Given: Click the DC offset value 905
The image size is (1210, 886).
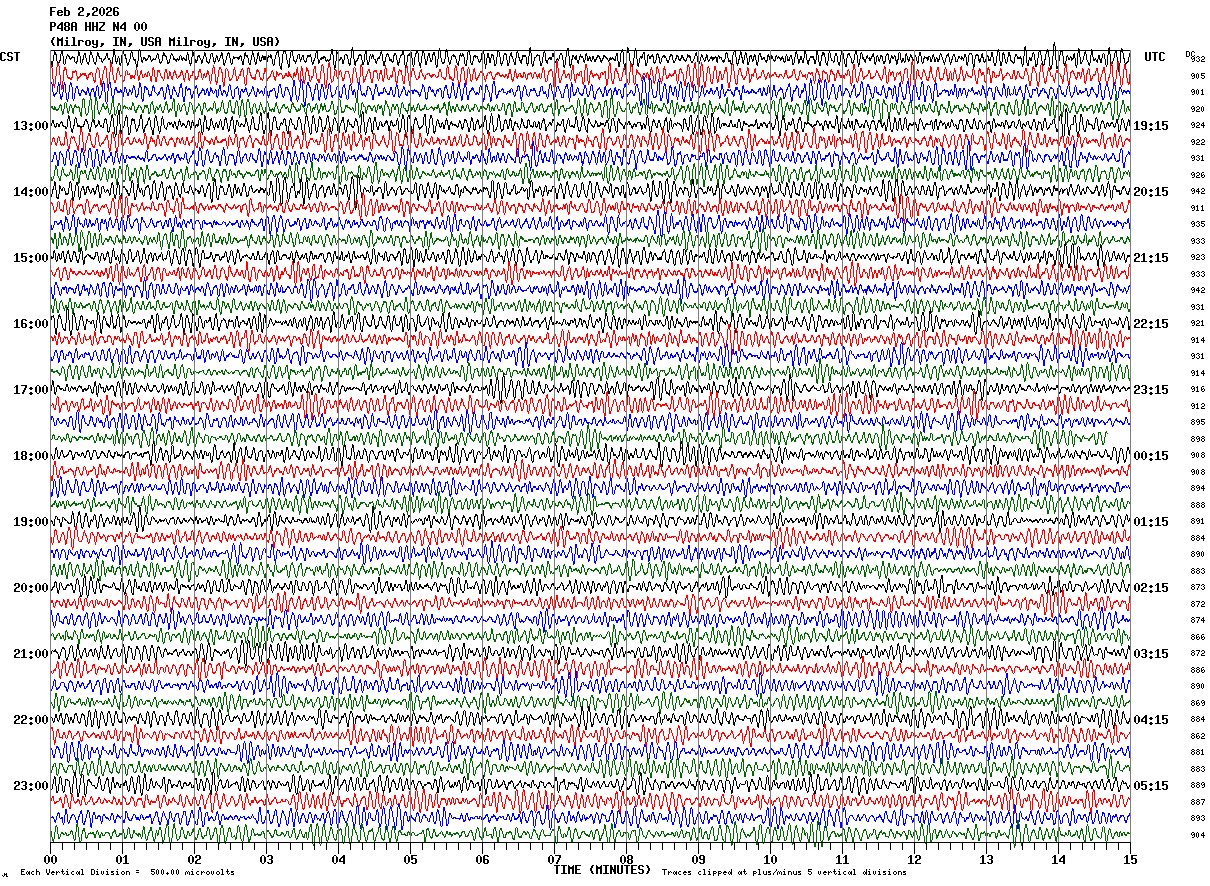Looking at the screenshot, I should click(1197, 76).
